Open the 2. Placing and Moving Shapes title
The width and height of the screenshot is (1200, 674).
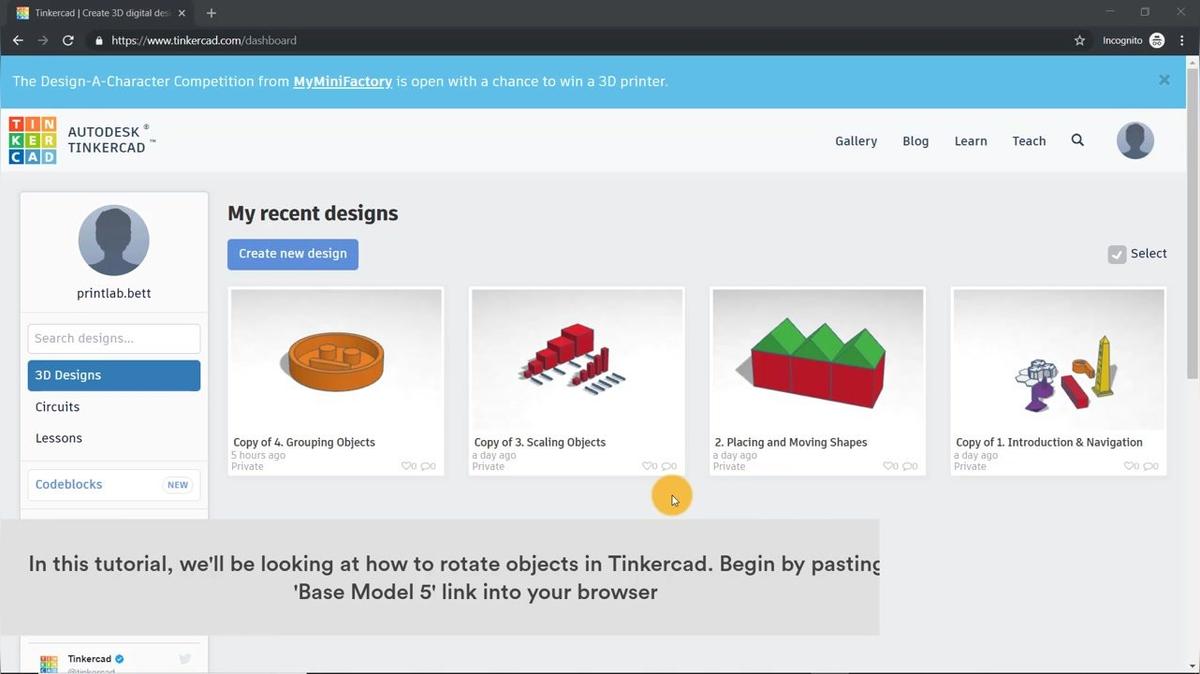(x=791, y=442)
